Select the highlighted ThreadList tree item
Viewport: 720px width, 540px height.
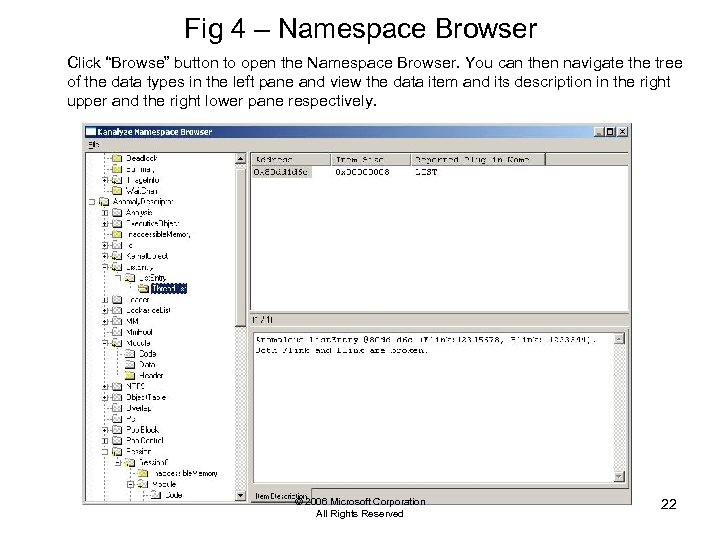(169, 288)
